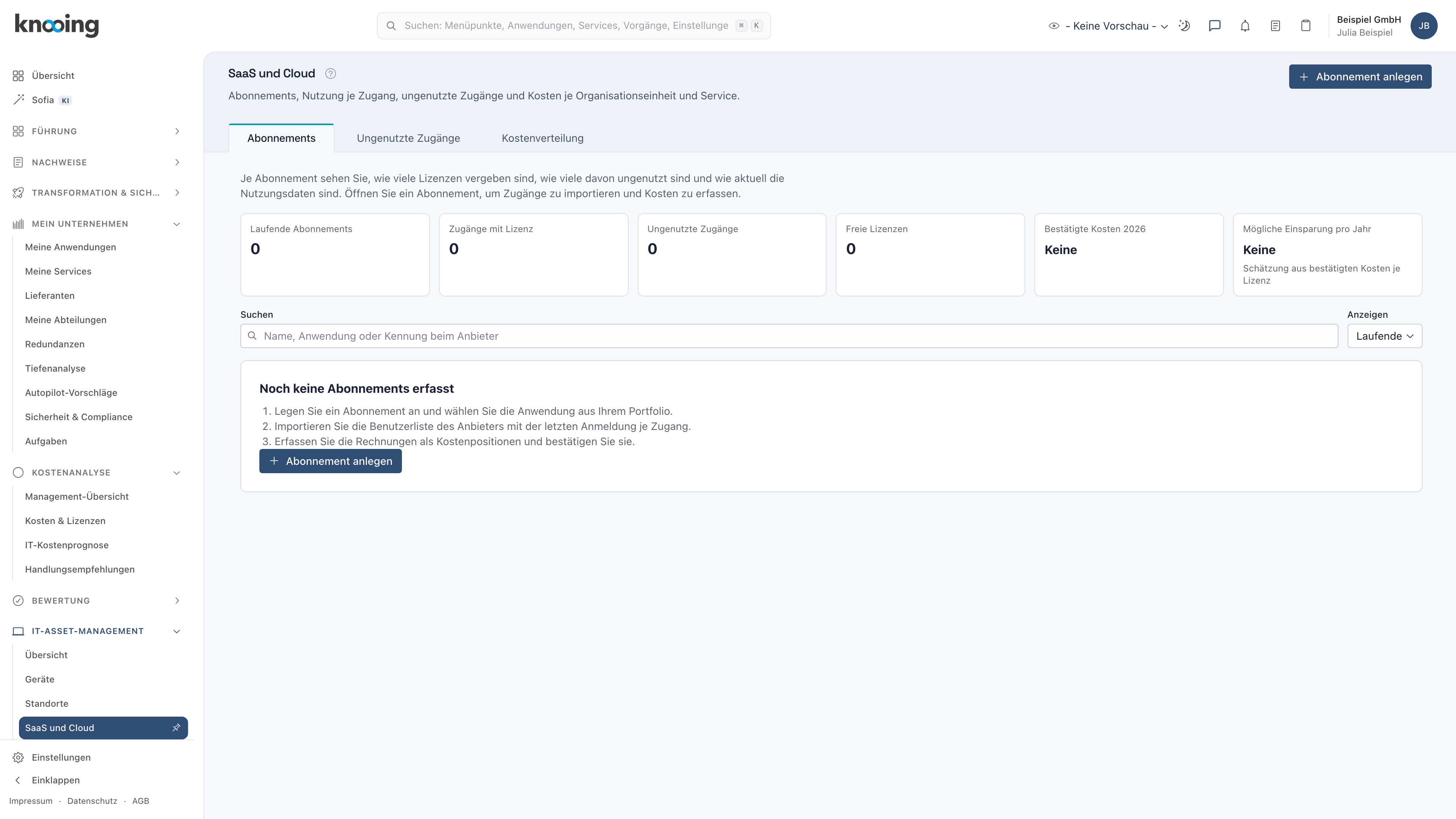Switch to the Ungenutzte Zugänge tab
The width and height of the screenshot is (1456, 819).
pos(408,138)
